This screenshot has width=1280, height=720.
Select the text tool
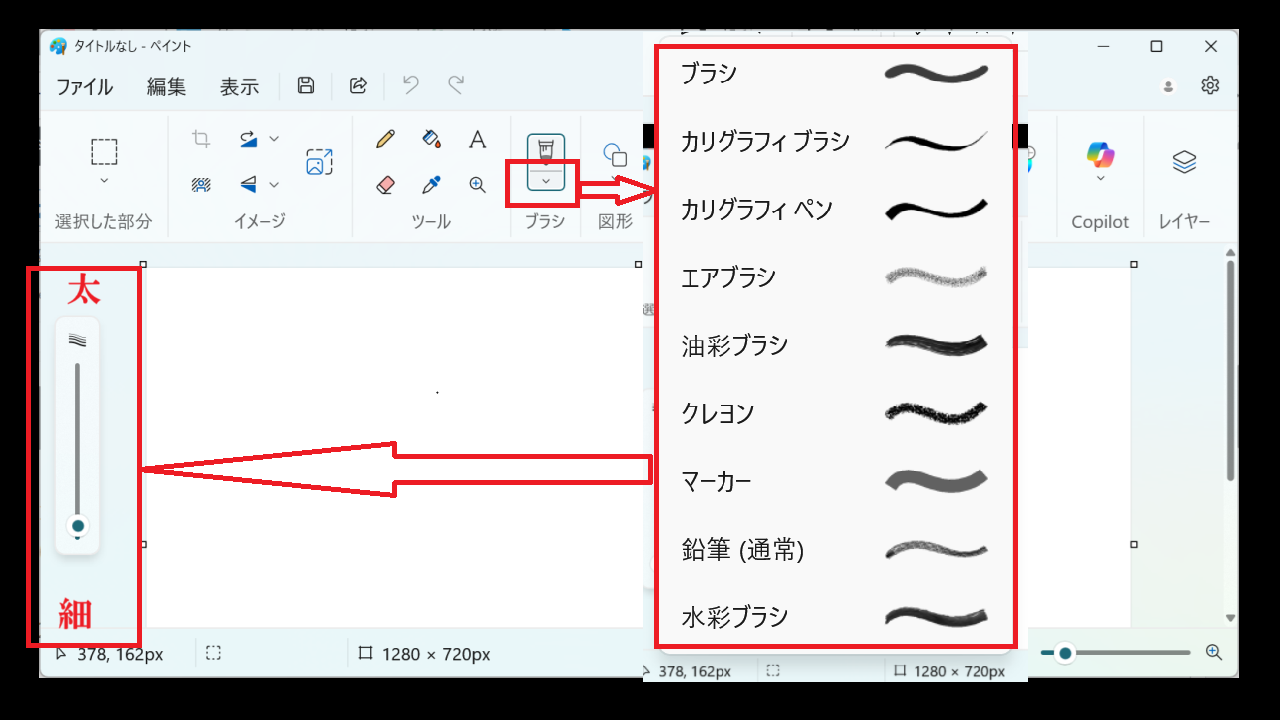click(x=478, y=139)
